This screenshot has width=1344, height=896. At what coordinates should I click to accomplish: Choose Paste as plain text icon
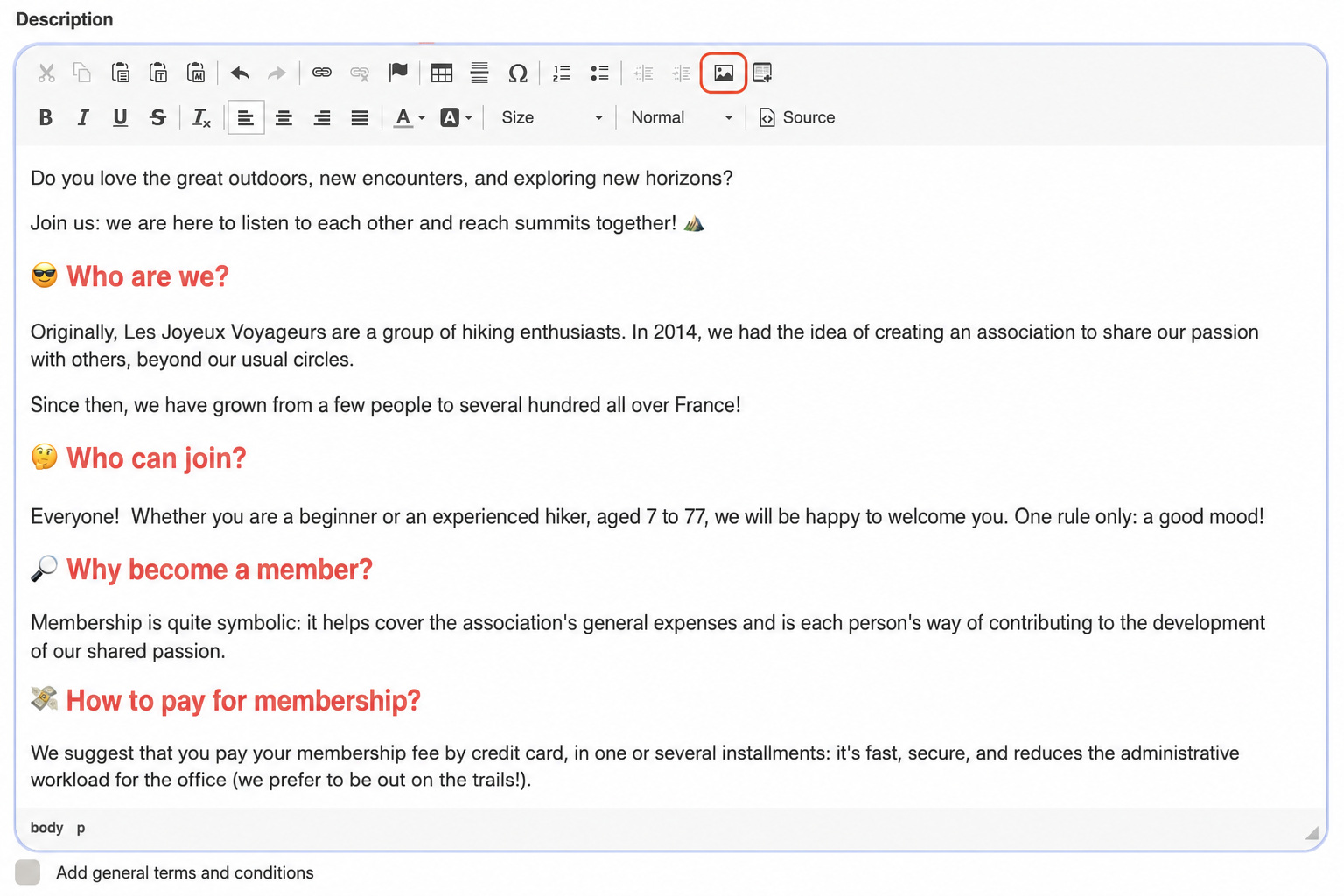pos(158,73)
